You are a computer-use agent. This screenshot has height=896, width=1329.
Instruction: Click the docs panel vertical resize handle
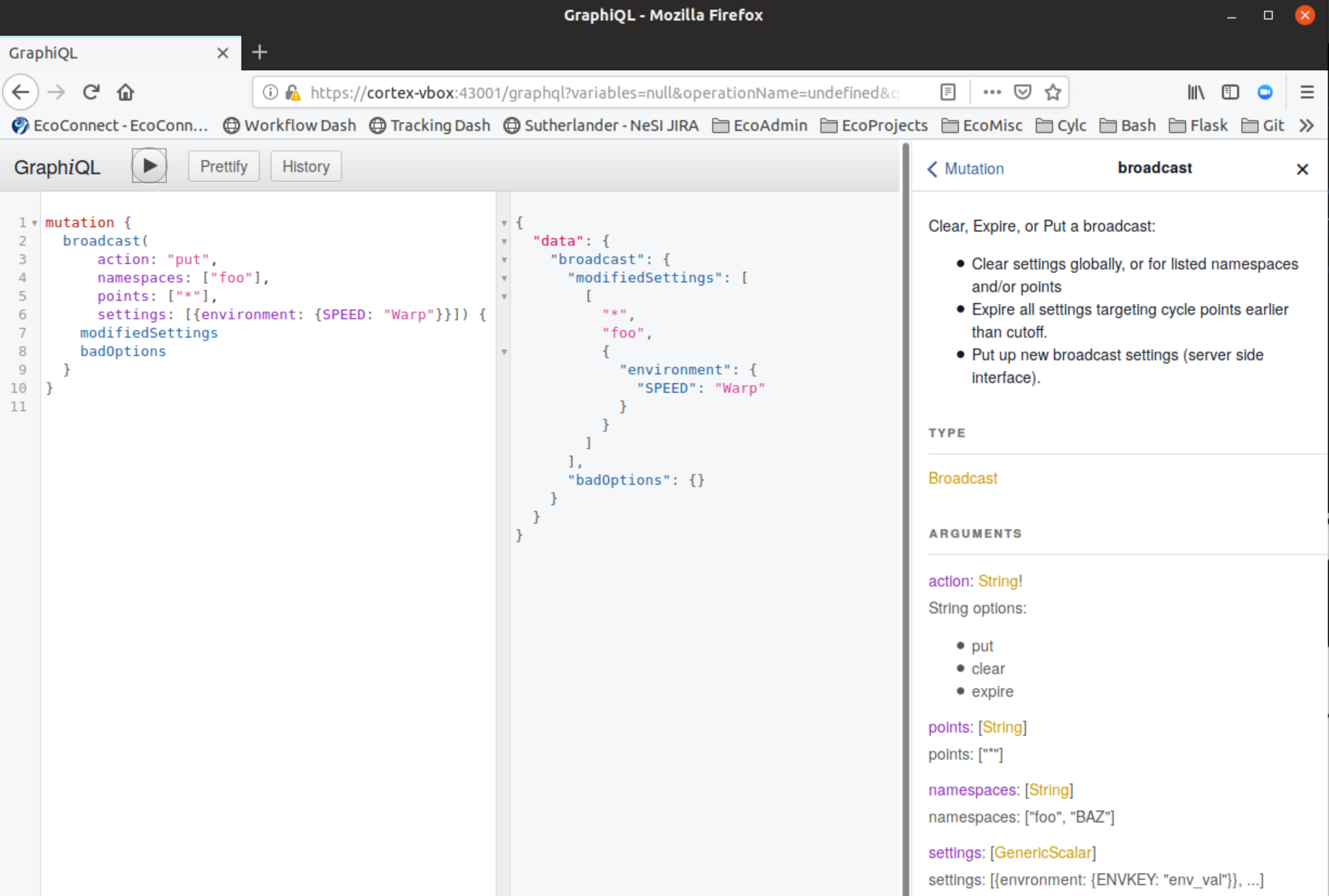(905, 519)
